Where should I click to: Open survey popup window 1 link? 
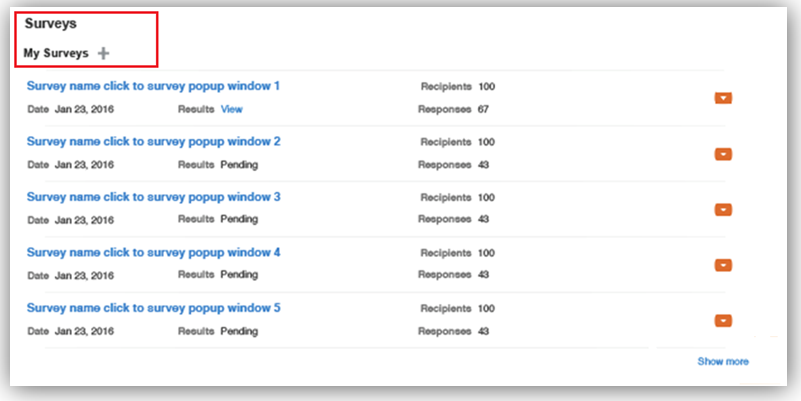point(153,86)
